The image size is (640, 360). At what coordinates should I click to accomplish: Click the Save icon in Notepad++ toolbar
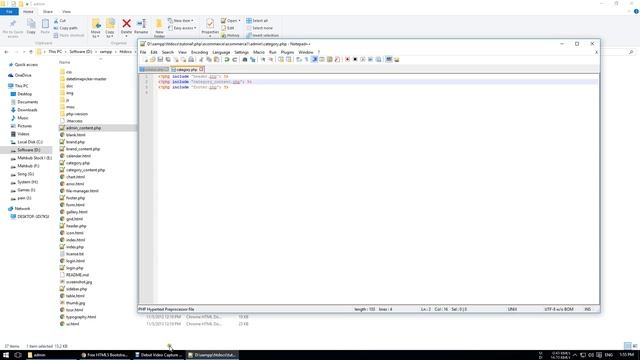(x=160, y=60)
